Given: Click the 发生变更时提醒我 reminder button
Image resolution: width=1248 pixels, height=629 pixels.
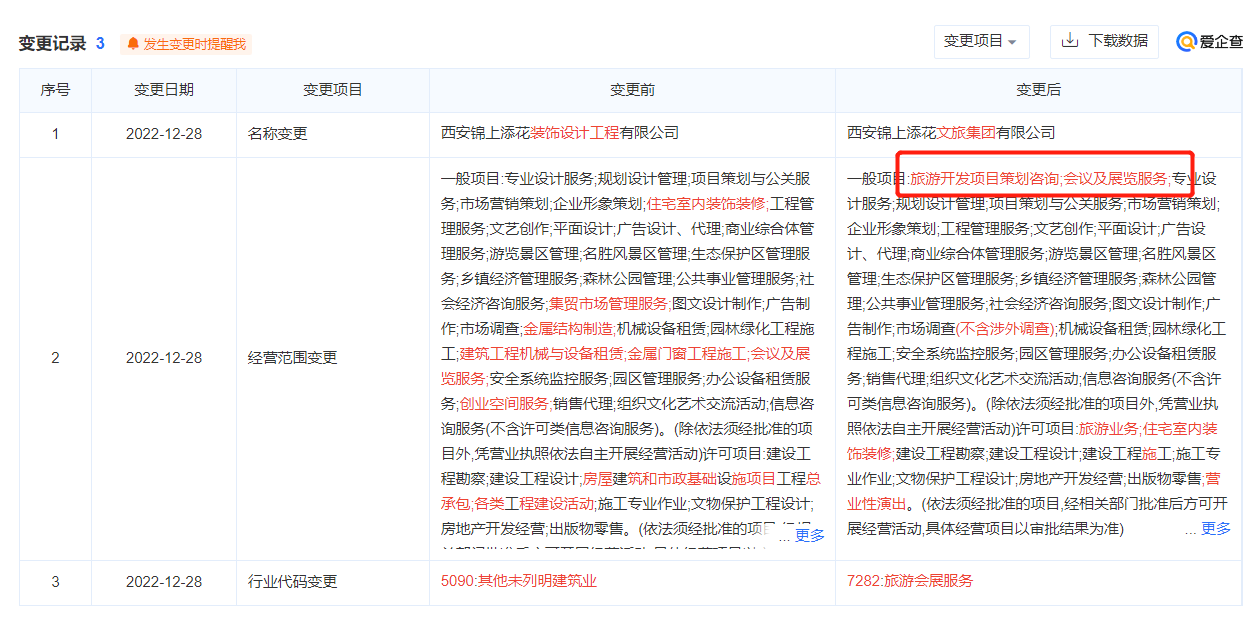Looking at the screenshot, I should (x=185, y=44).
